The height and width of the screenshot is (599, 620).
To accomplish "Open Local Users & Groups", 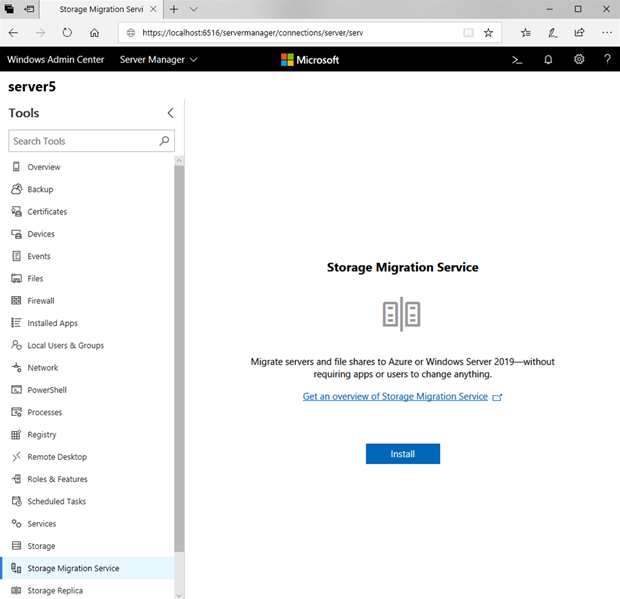I will point(87,345).
